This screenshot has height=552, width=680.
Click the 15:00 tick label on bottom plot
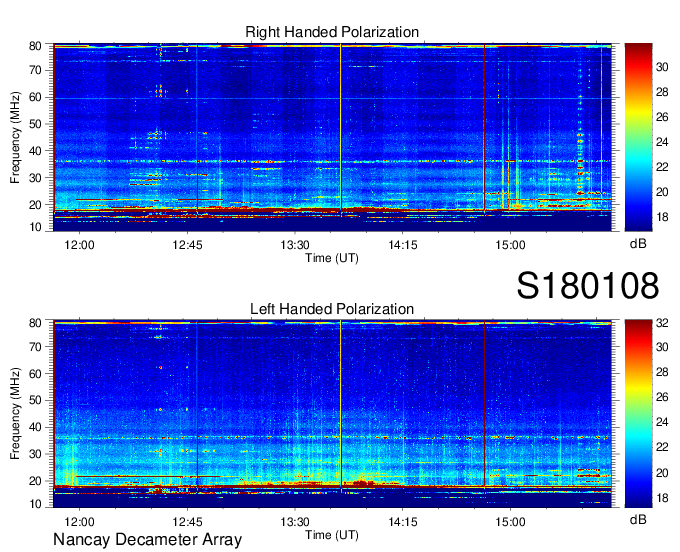click(510, 522)
